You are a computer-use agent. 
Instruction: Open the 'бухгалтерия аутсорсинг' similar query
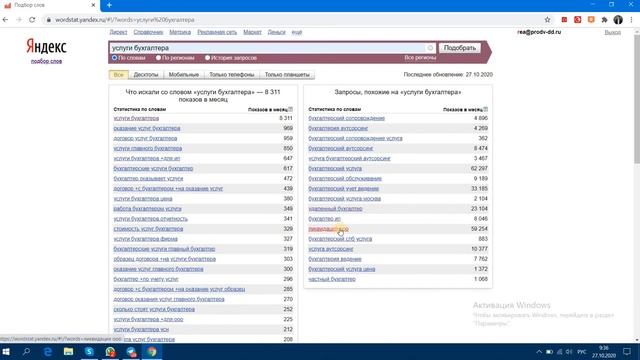click(x=338, y=128)
